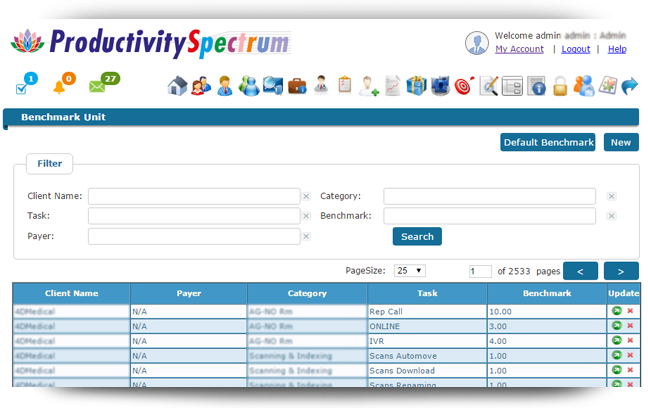Open the orange and blue users icon
Screen dimensions: 648x413
(584, 86)
